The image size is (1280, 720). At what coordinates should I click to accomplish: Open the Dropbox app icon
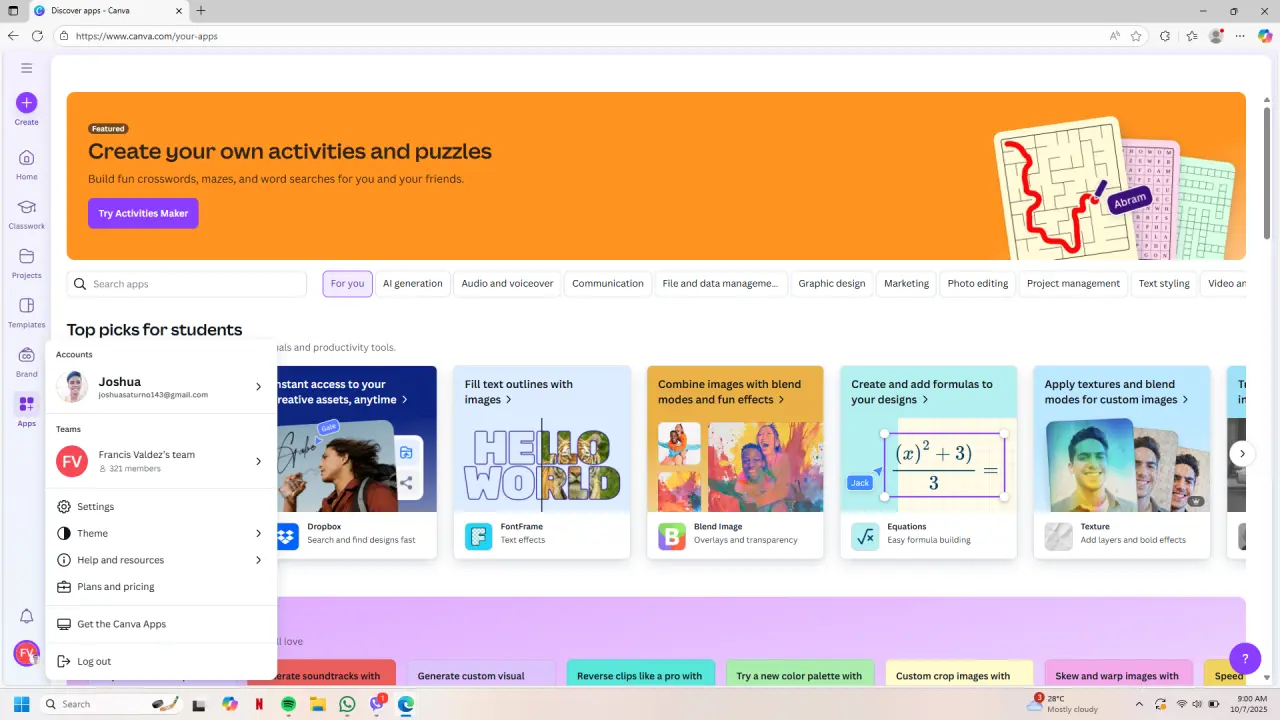[x=286, y=536]
